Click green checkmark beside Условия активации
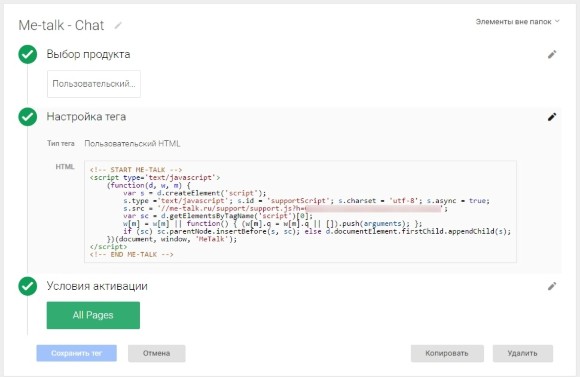Viewport: 580px width, 377px height. [28, 286]
